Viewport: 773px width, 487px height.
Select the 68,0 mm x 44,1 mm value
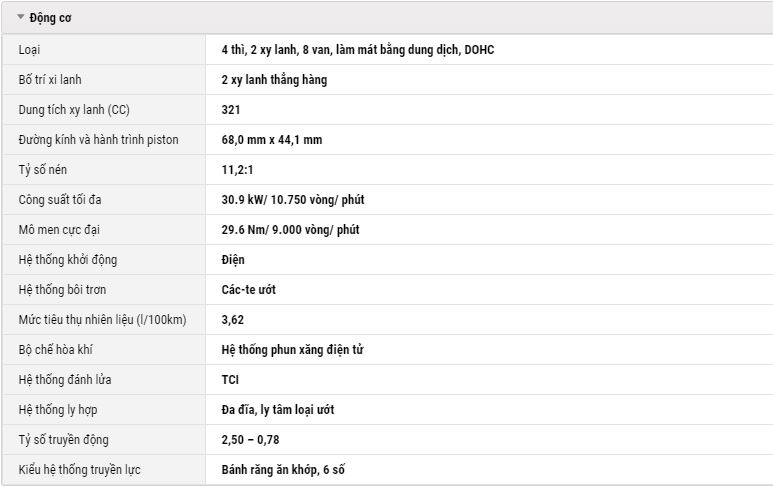tap(272, 140)
